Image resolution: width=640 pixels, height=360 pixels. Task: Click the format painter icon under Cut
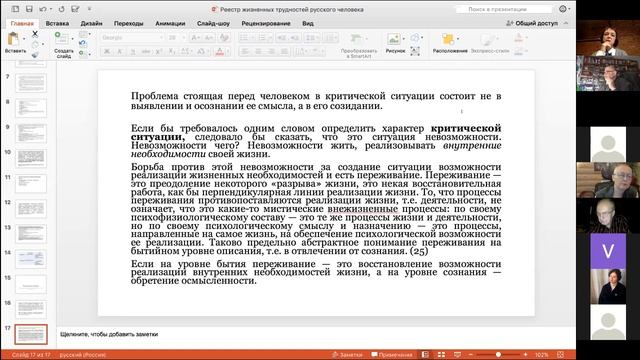pos(35,54)
